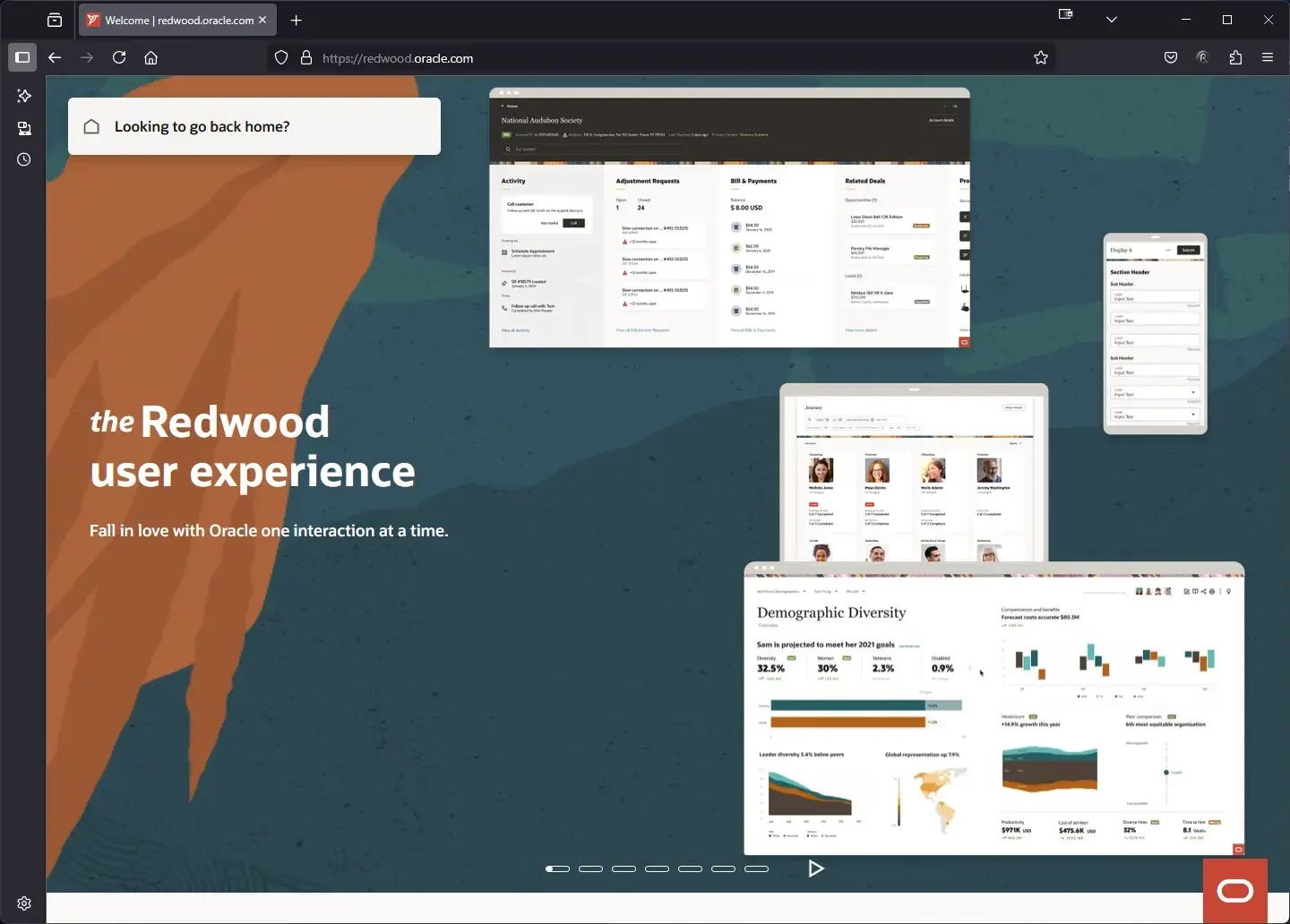Toggle the browser sidebar visibility
The height and width of the screenshot is (924, 1290).
22,57
